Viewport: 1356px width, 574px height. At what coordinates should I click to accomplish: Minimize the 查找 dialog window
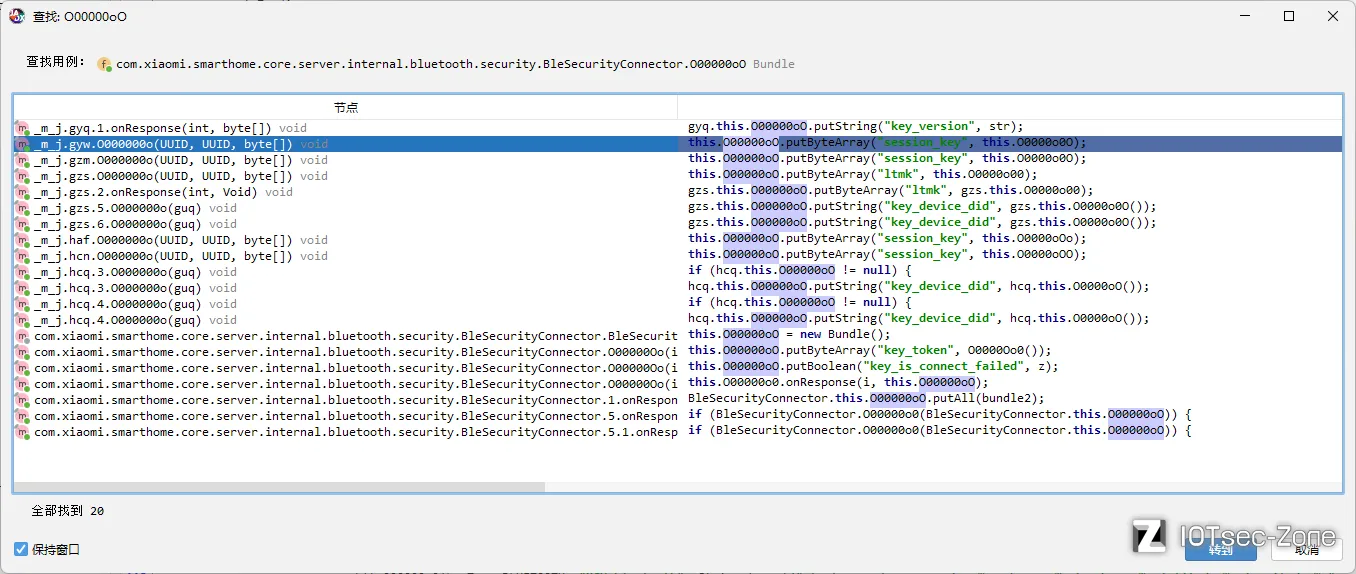click(1244, 16)
